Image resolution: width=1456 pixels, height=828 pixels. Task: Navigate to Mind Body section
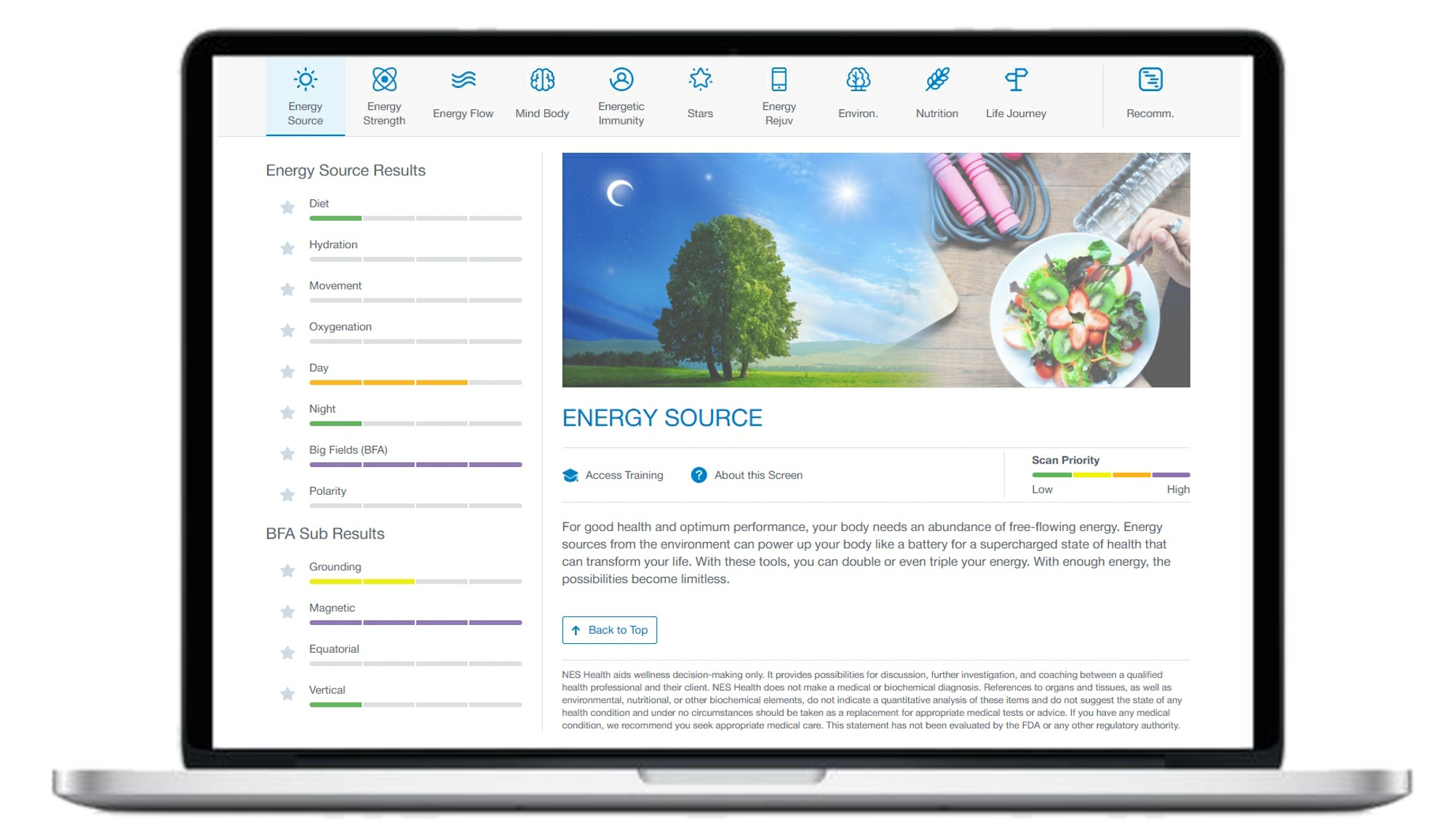[x=541, y=93]
